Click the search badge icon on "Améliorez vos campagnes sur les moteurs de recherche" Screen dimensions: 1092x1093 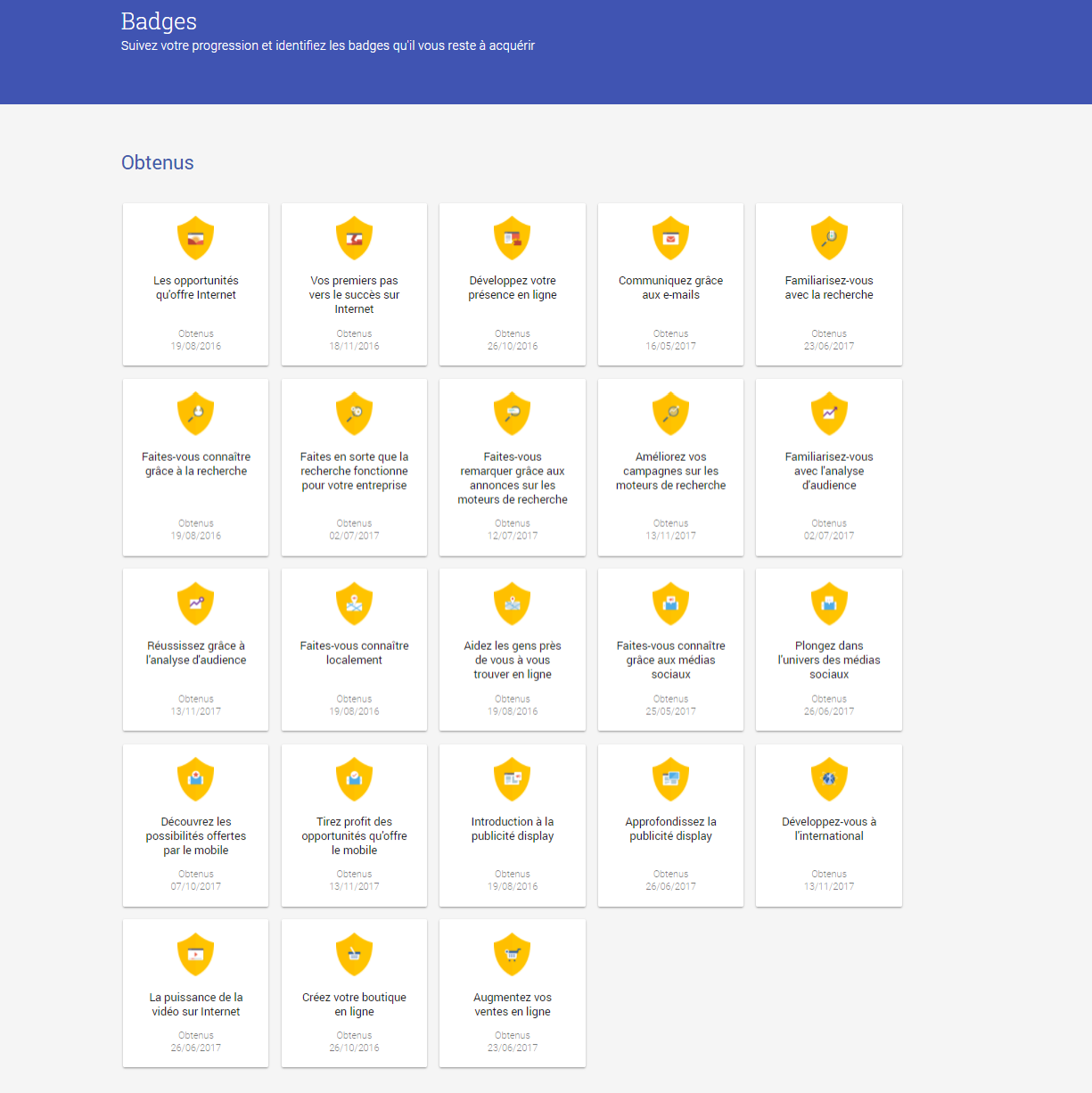[670, 413]
